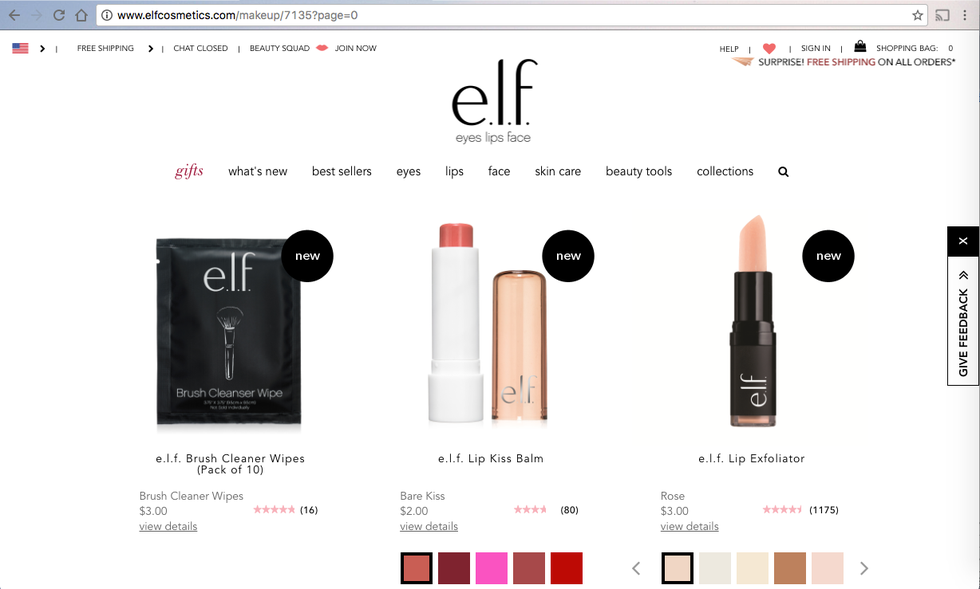This screenshot has width=980, height=589.
Task: Open the Brush Cleaner Wipes product image
Action: (229, 332)
